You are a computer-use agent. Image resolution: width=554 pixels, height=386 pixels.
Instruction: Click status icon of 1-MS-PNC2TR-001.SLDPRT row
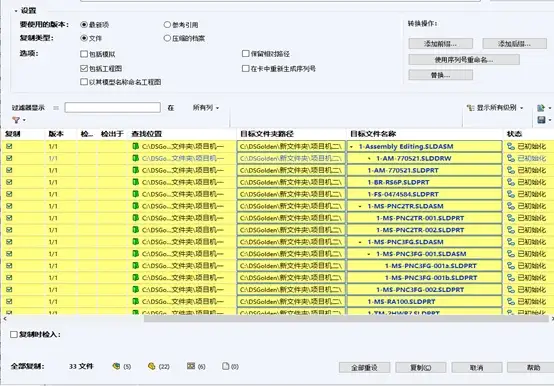coord(511,218)
